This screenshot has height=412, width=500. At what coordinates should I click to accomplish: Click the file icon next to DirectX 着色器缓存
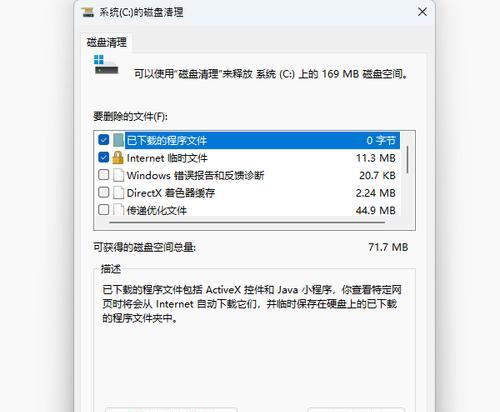[118, 193]
